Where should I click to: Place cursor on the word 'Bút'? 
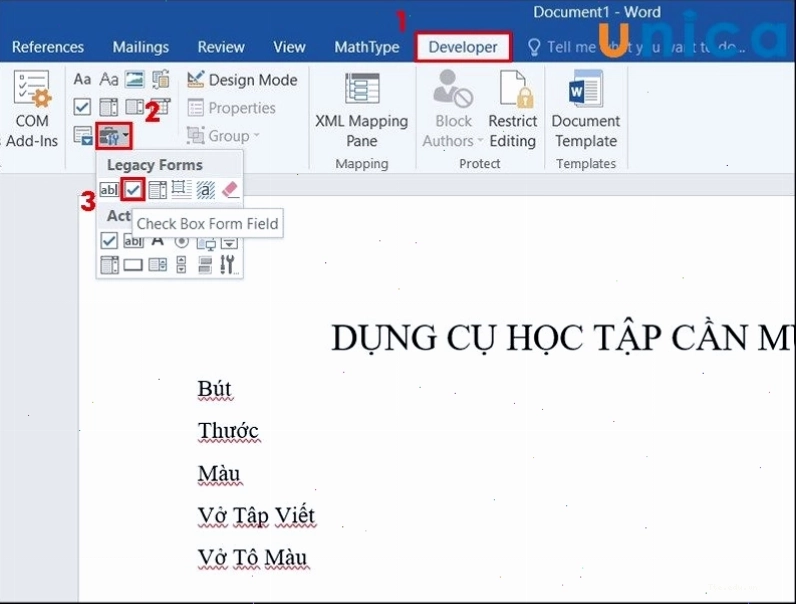(x=214, y=389)
